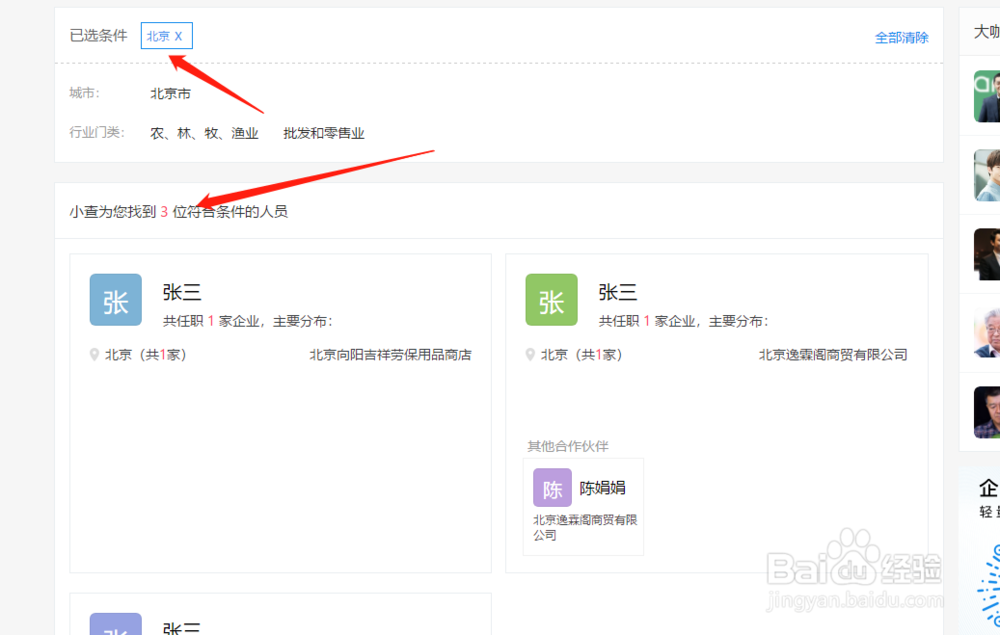Click the location pin icon in second card

(531, 354)
